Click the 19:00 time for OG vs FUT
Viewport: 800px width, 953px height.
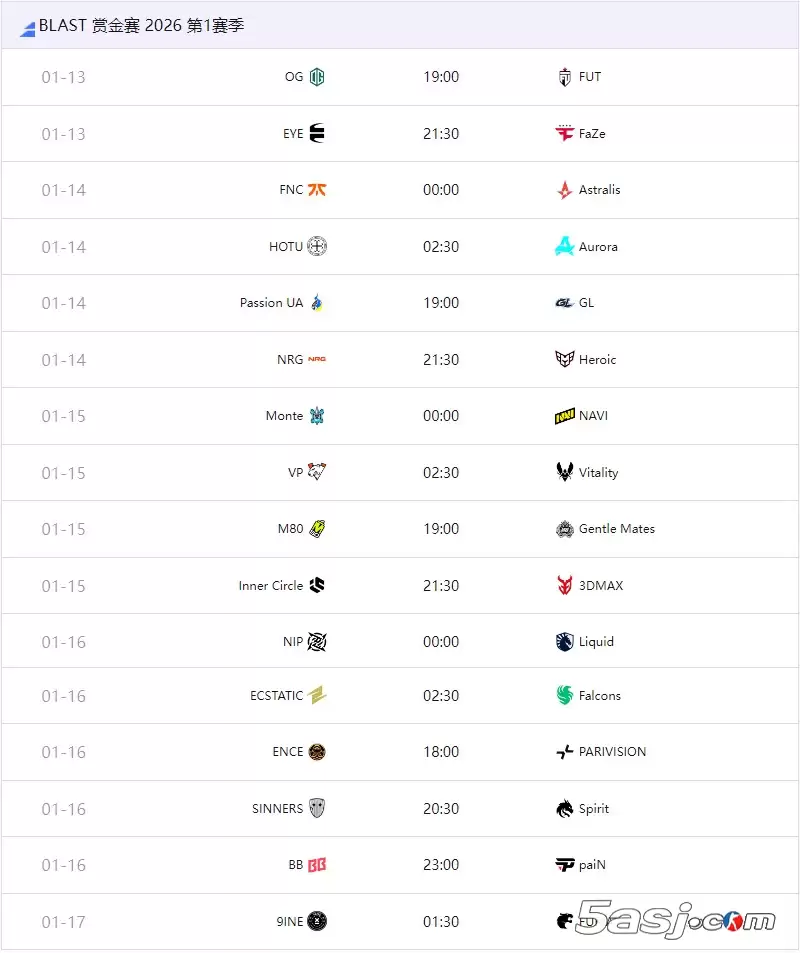click(x=441, y=77)
